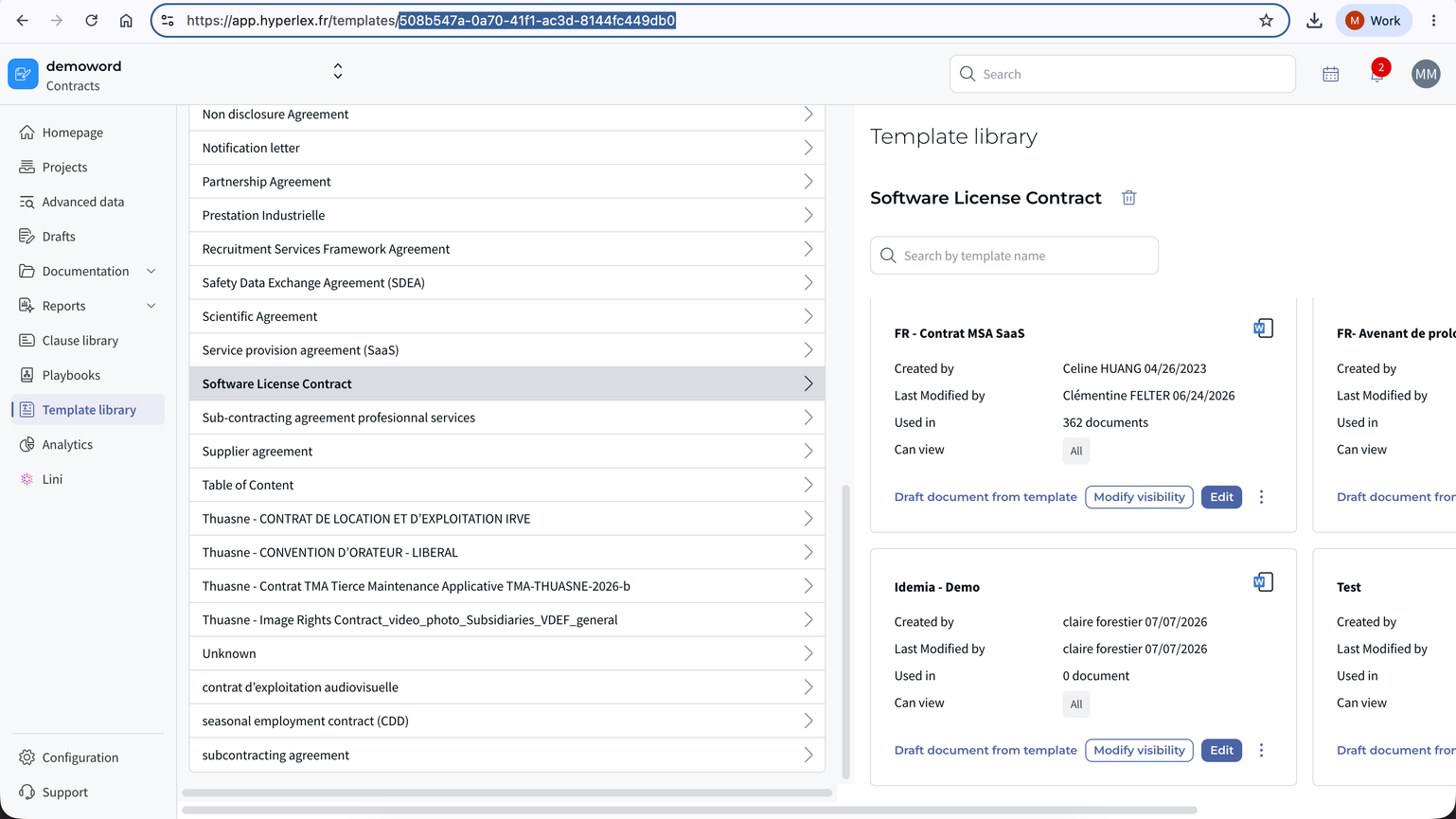Open more options for Idemia - Demo template

click(1261, 751)
